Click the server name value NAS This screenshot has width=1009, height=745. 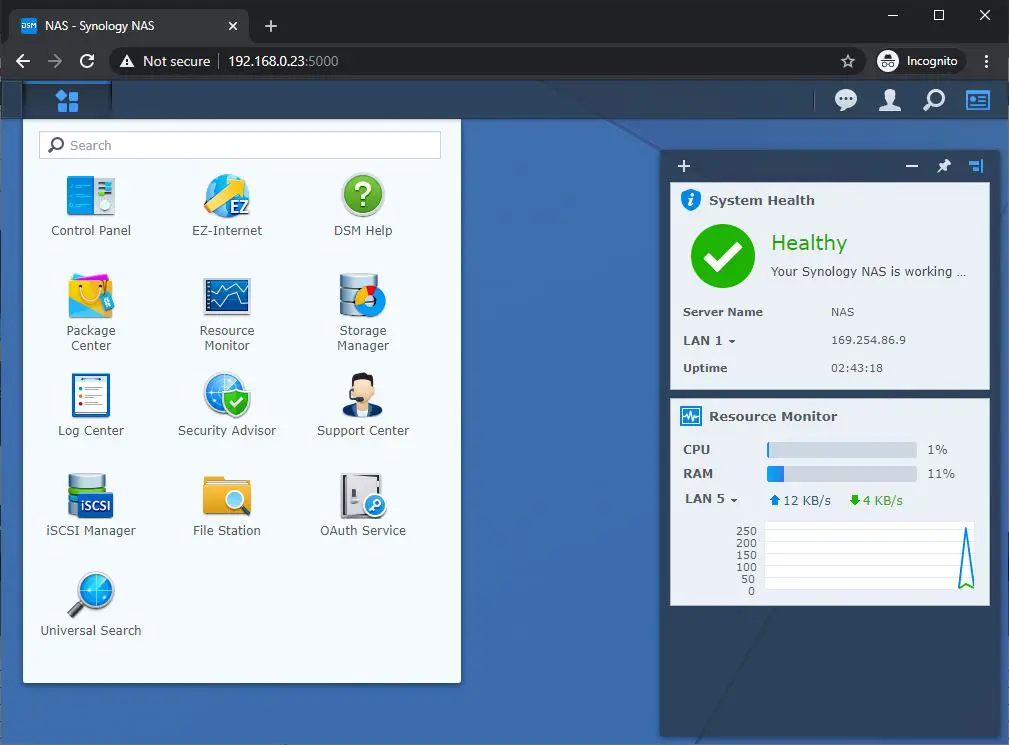tap(842, 312)
